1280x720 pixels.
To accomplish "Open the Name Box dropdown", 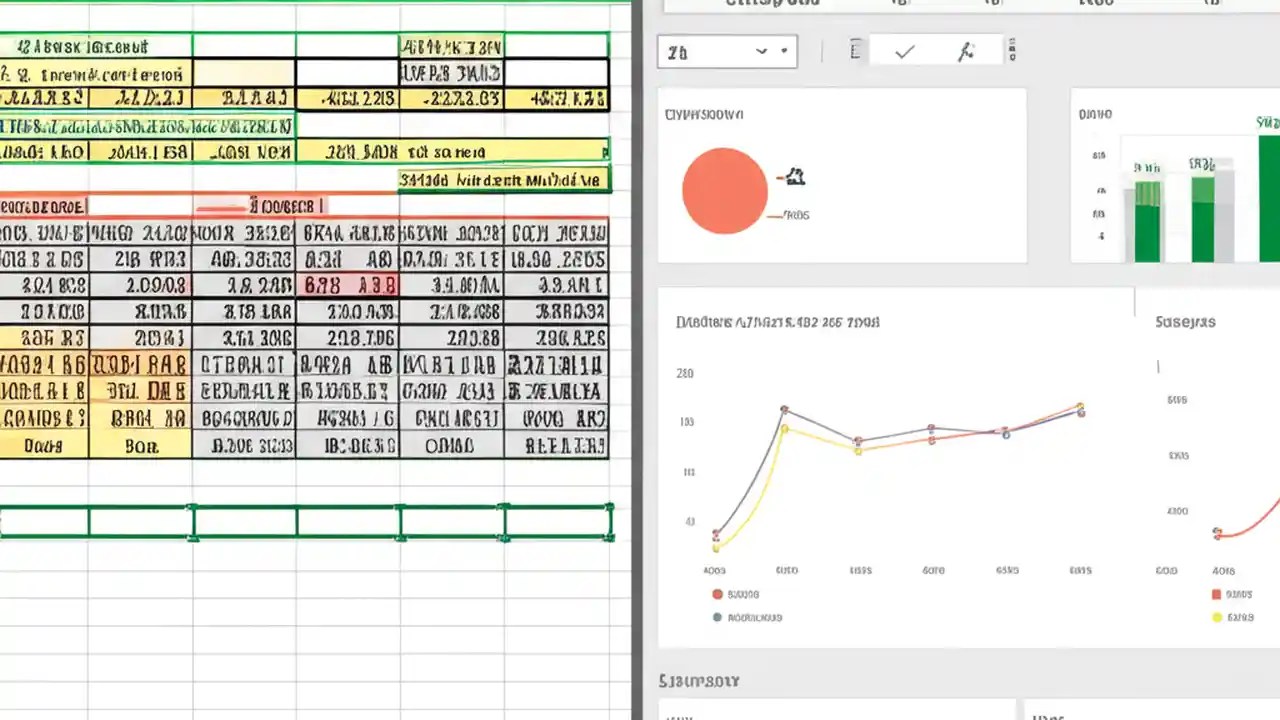I will click(760, 51).
